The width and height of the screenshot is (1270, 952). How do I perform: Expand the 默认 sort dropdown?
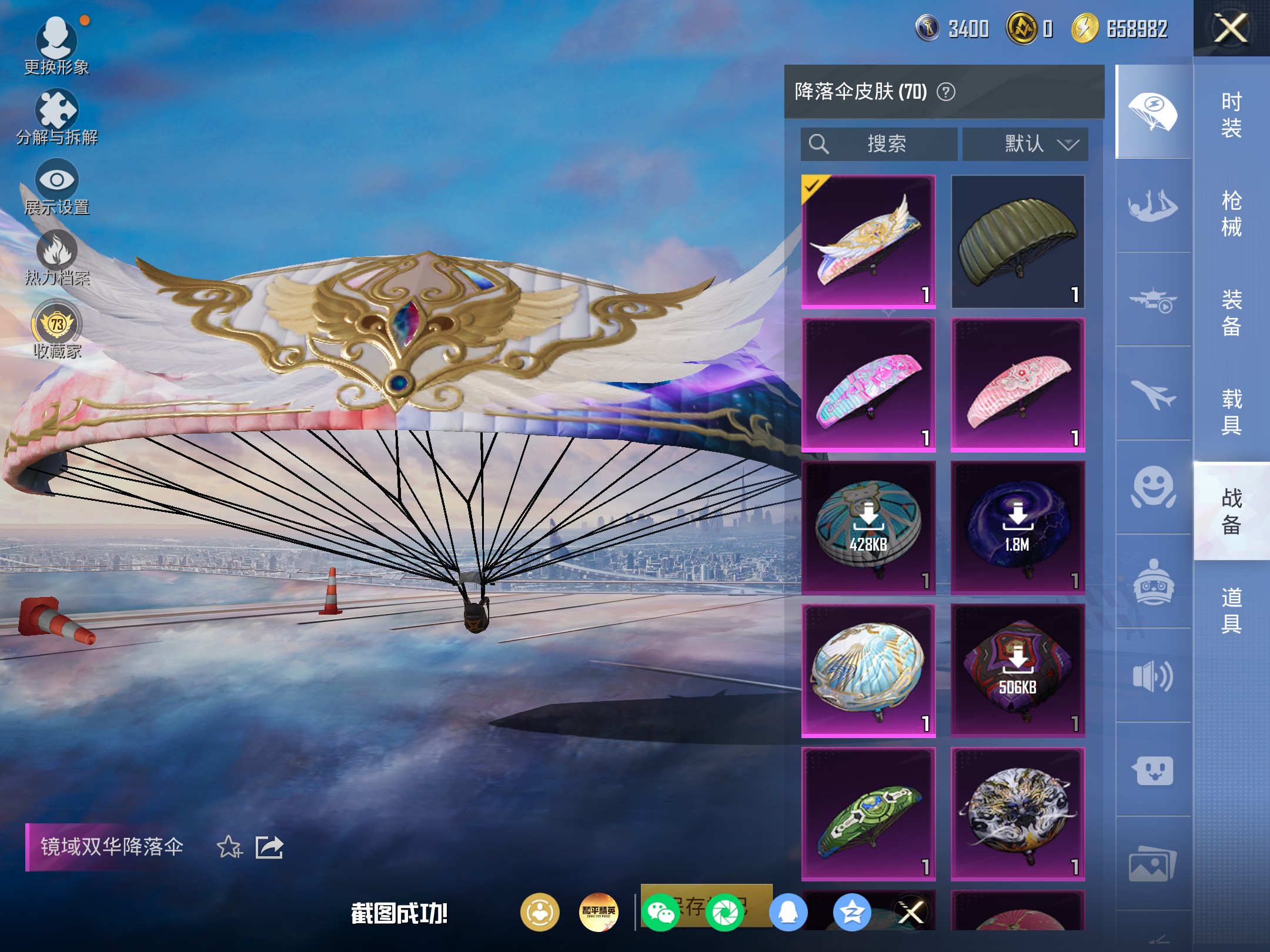(x=1025, y=144)
